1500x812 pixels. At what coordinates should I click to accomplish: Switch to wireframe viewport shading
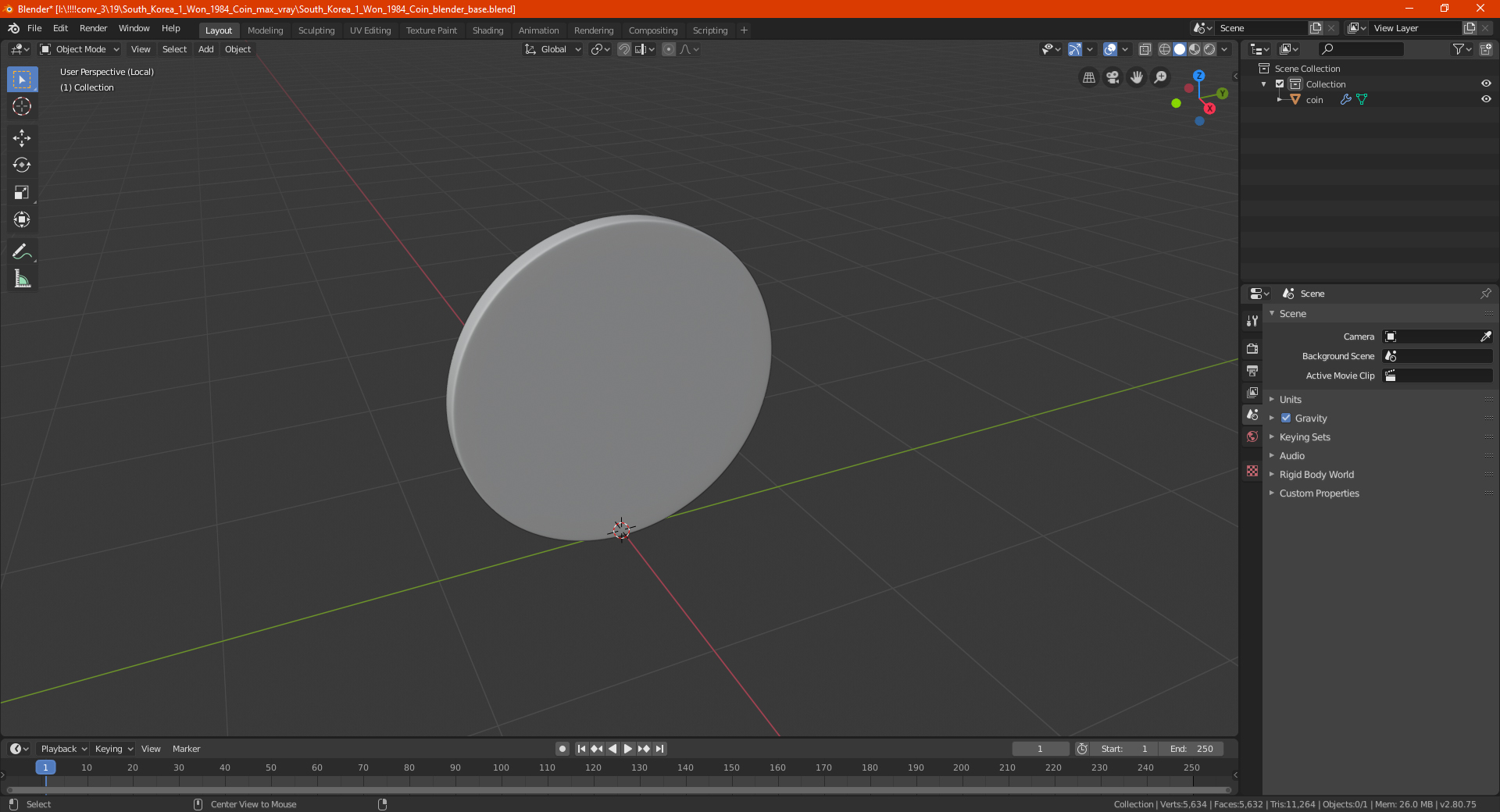pos(1165,49)
